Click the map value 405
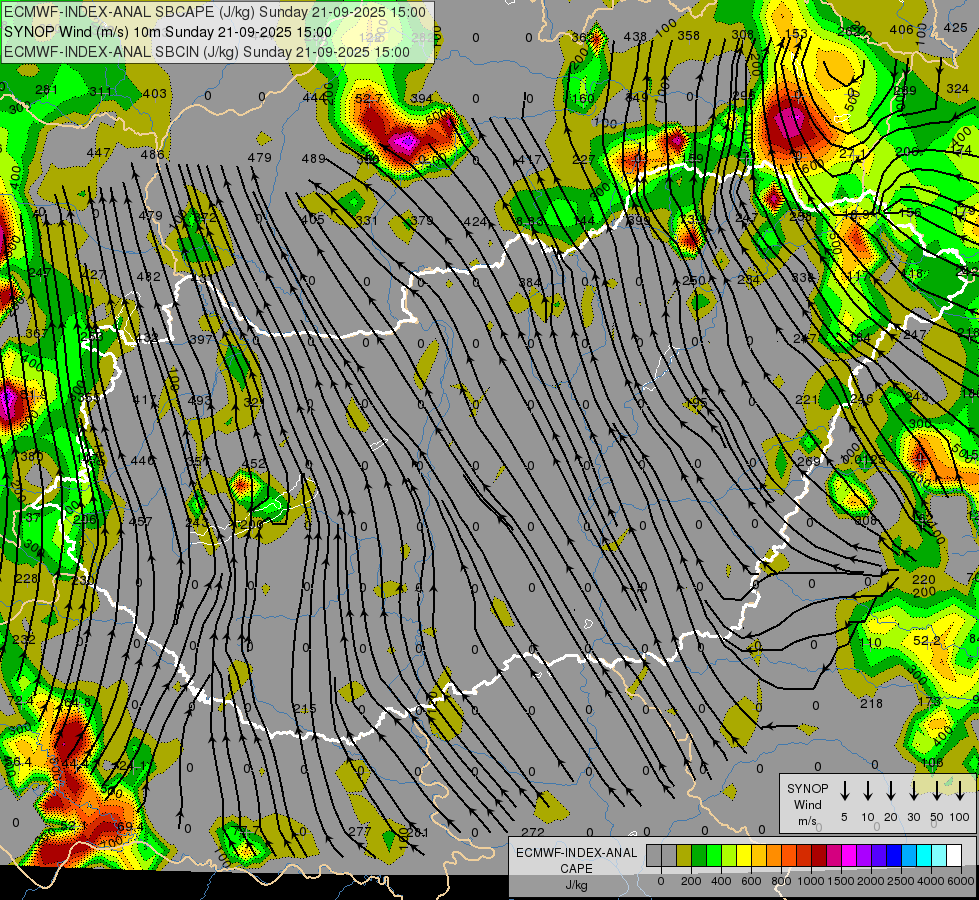 pyautogui.click(x=312, y=219)
